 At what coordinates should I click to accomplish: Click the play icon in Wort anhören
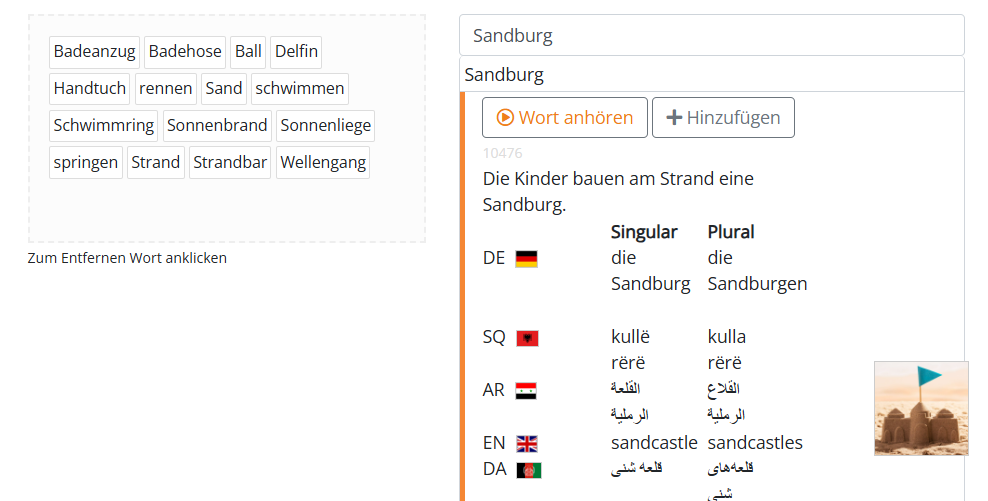pyautogui.click(x=505, y=118)
